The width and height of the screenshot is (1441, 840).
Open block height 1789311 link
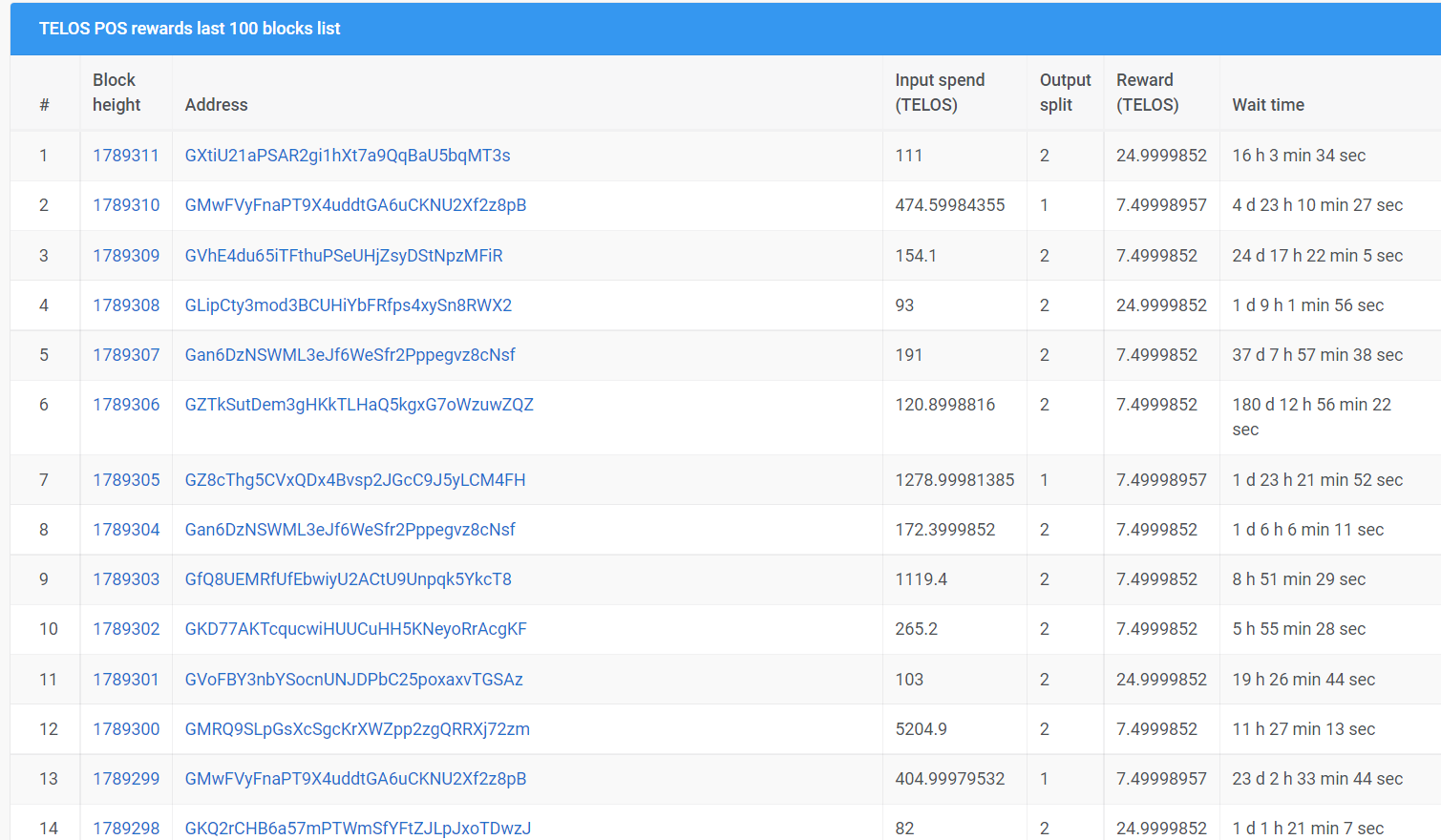point(126,156)
